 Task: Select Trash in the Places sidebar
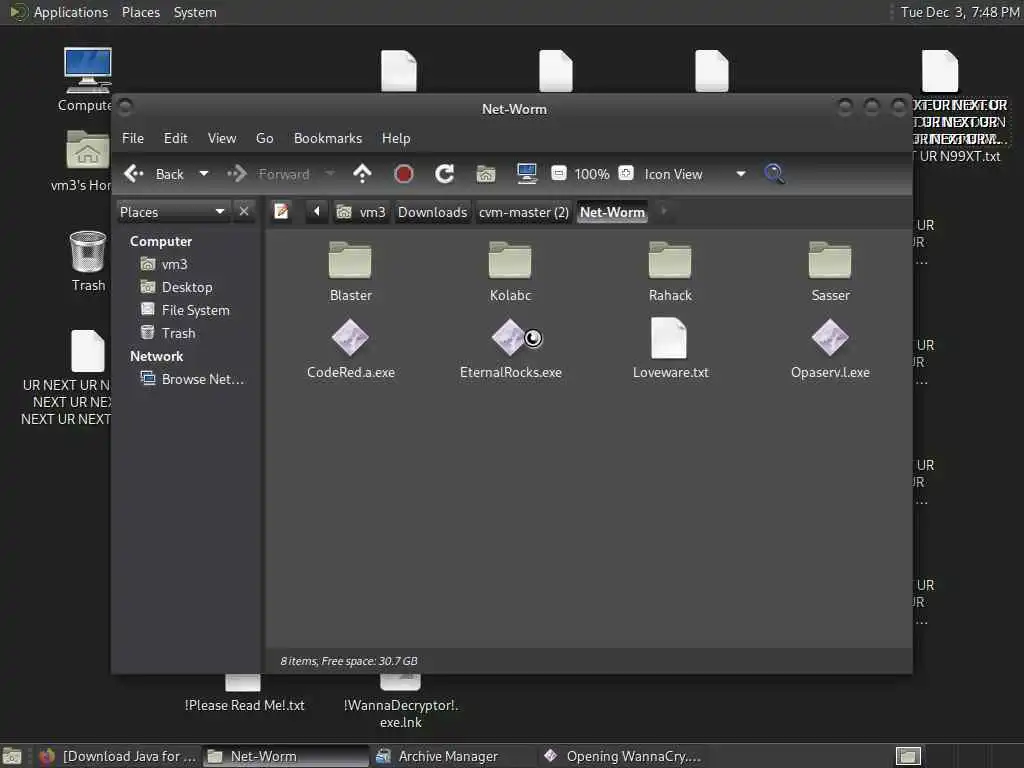pos(168,333)
